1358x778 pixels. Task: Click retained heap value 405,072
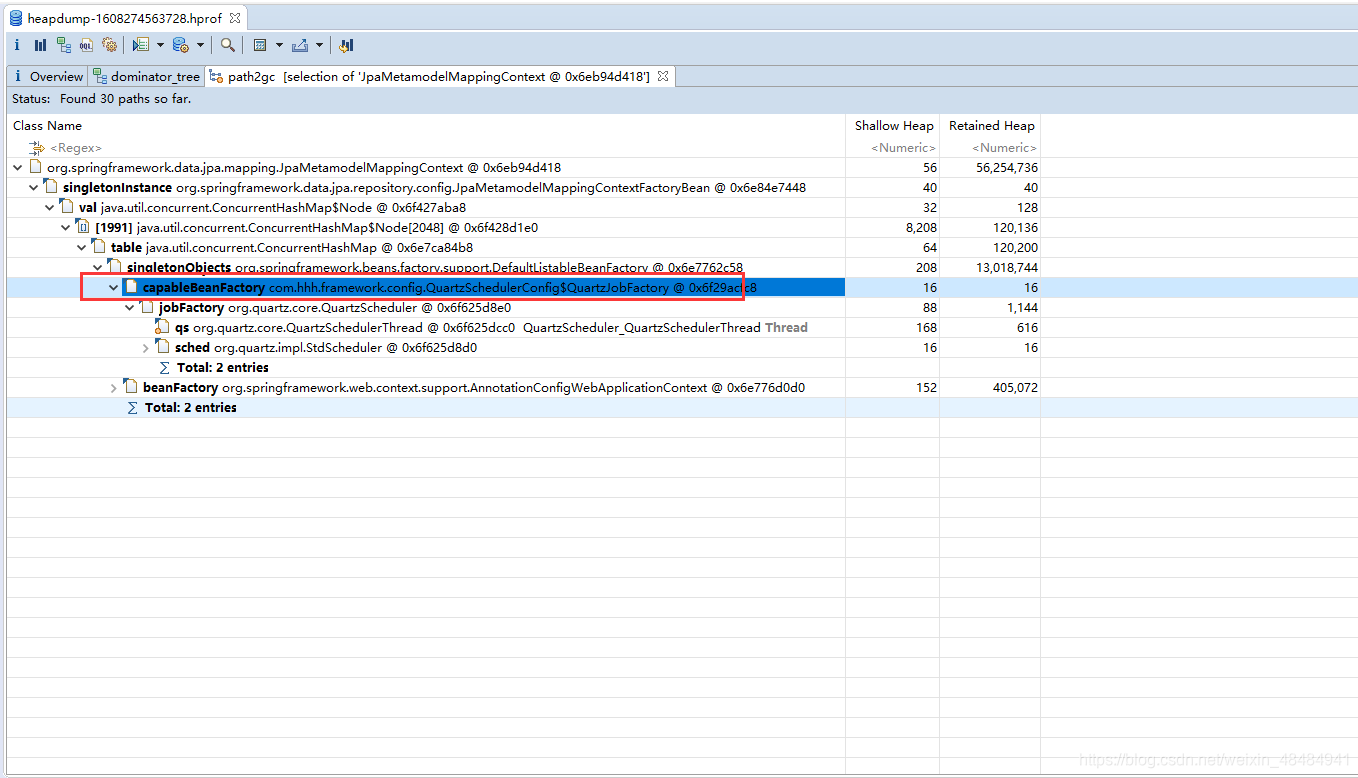(1014, 387)
